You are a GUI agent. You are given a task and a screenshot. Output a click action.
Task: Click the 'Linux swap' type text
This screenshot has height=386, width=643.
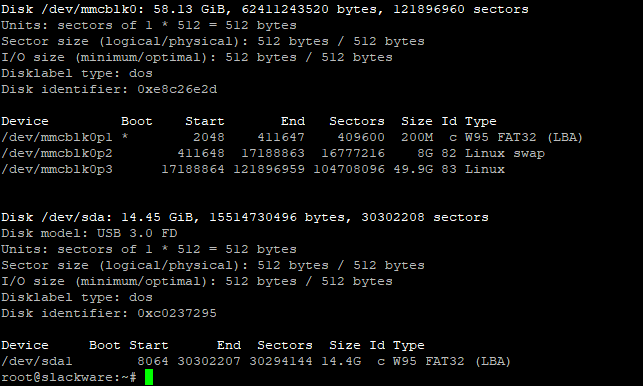click(x=505, y=154)
